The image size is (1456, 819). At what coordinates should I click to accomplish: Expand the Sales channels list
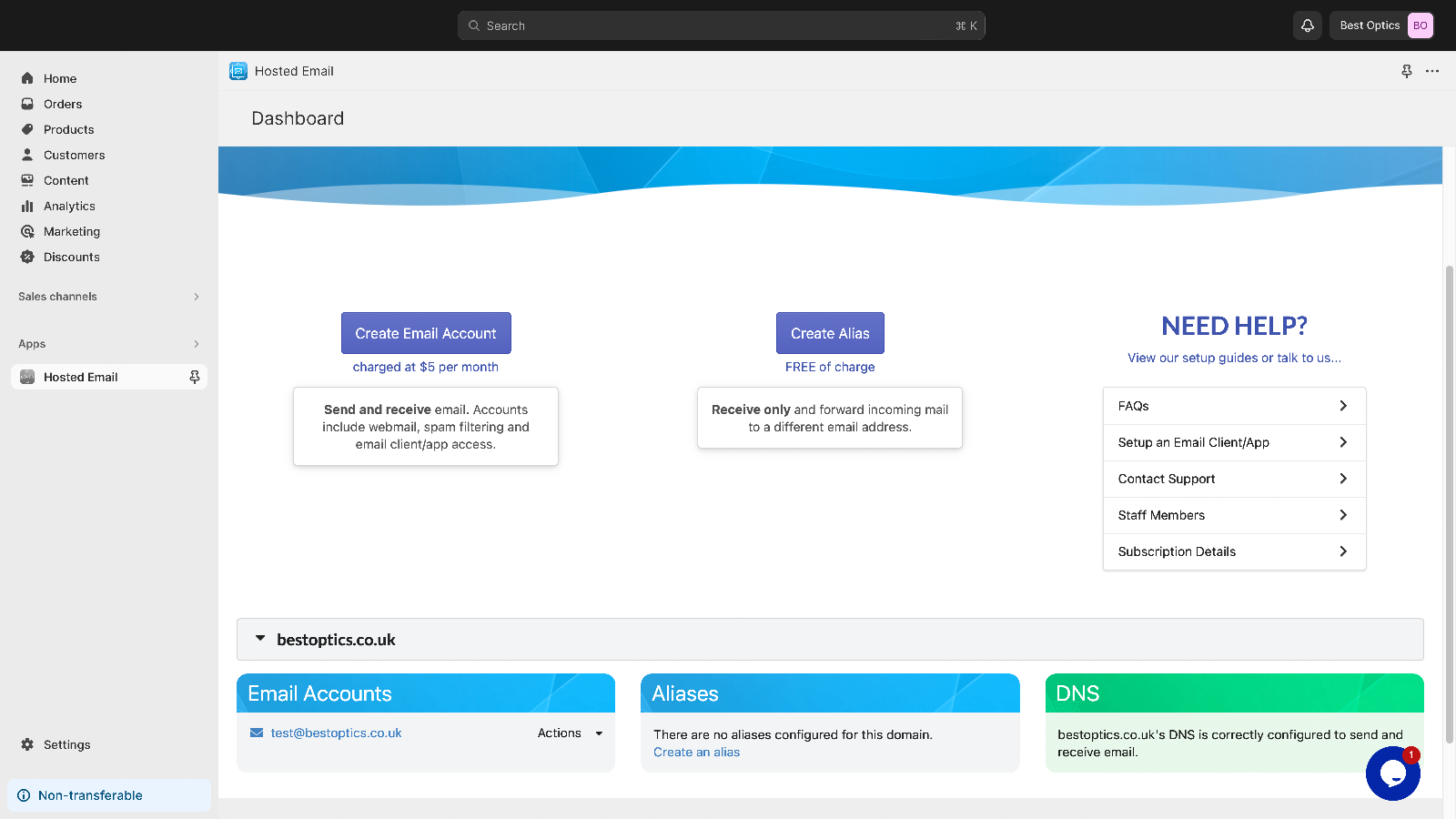[x=196, y=297]
